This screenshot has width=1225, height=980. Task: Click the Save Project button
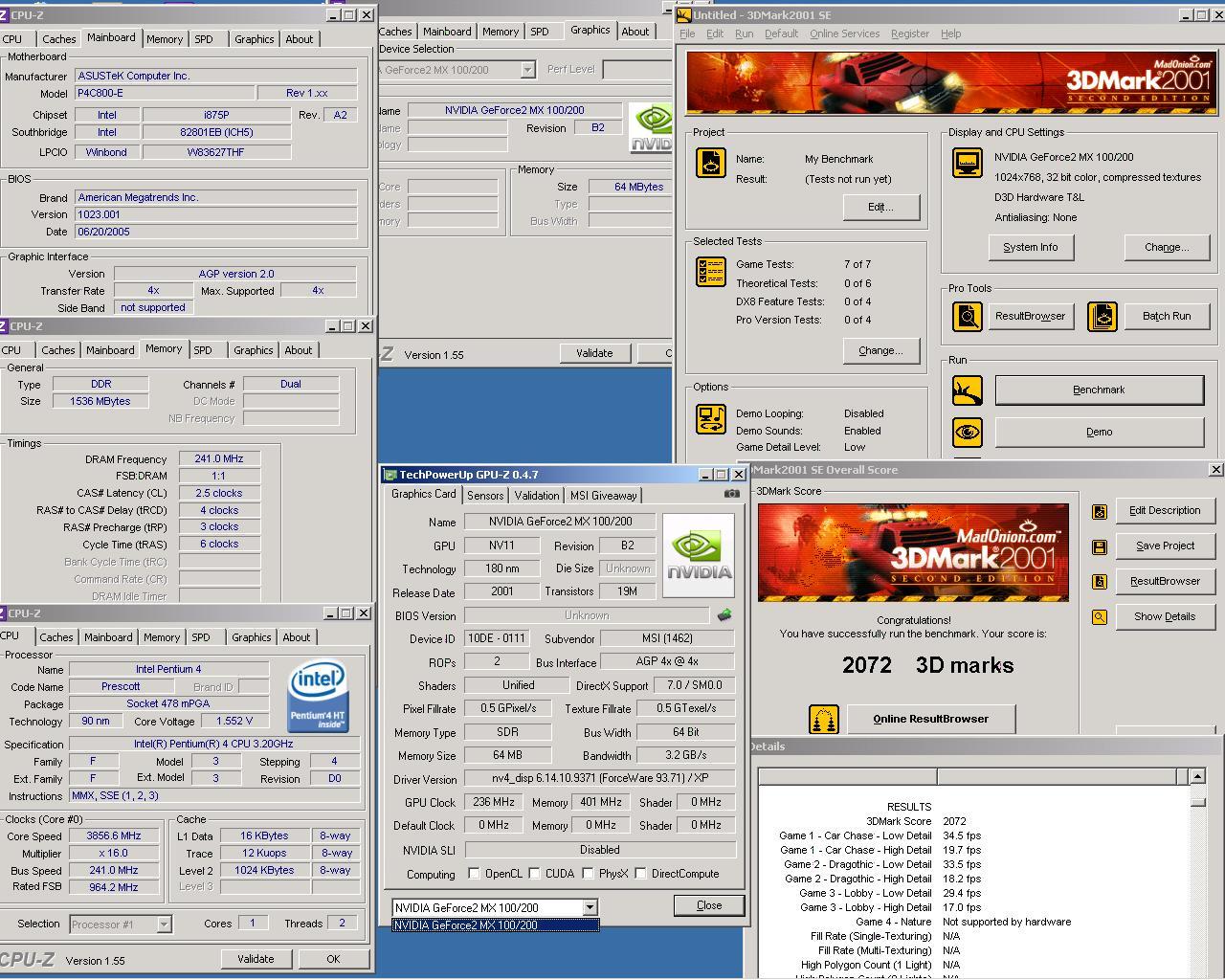tap(1165, 546)
